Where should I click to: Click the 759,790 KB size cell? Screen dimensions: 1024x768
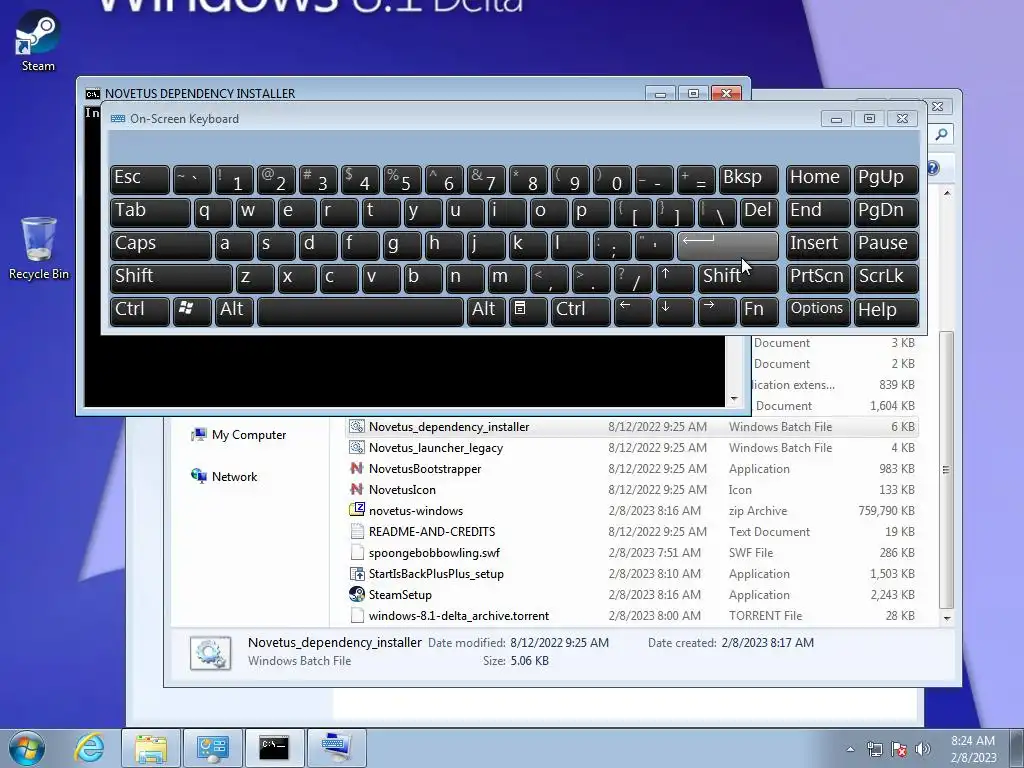[886, 511]
